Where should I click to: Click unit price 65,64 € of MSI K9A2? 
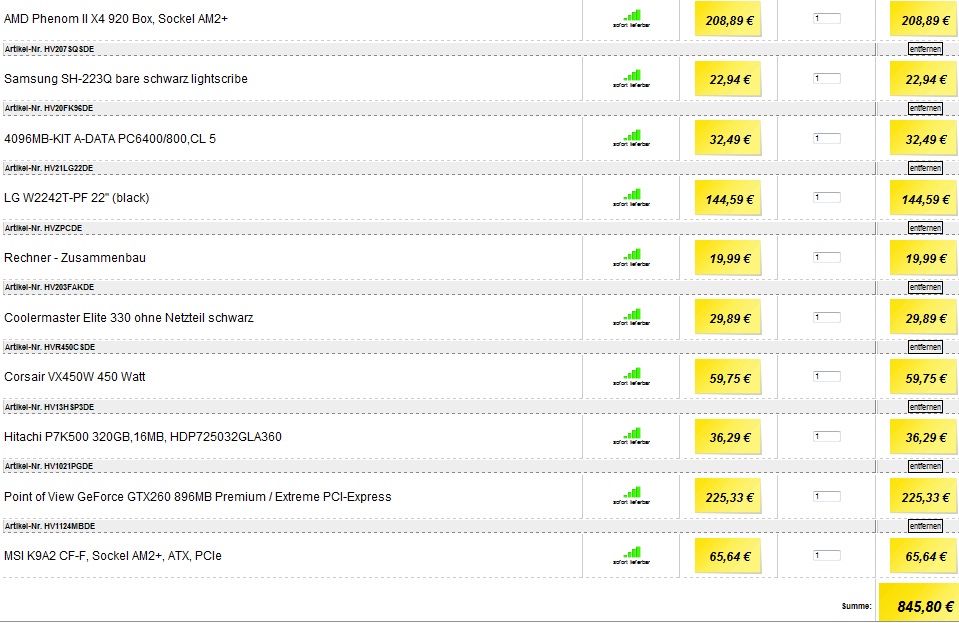pos(730,557)
